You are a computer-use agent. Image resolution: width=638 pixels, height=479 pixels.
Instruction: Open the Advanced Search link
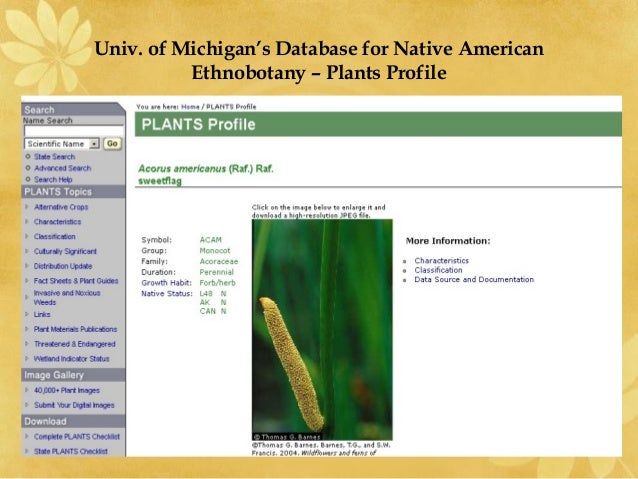63,168
